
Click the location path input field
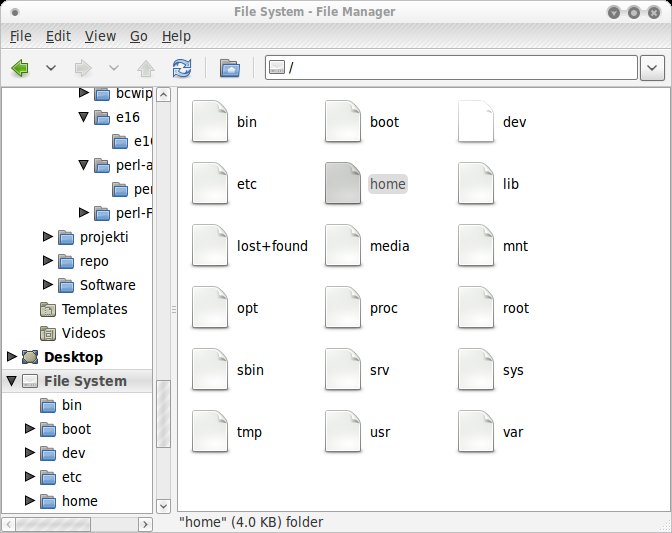[460, 68]
